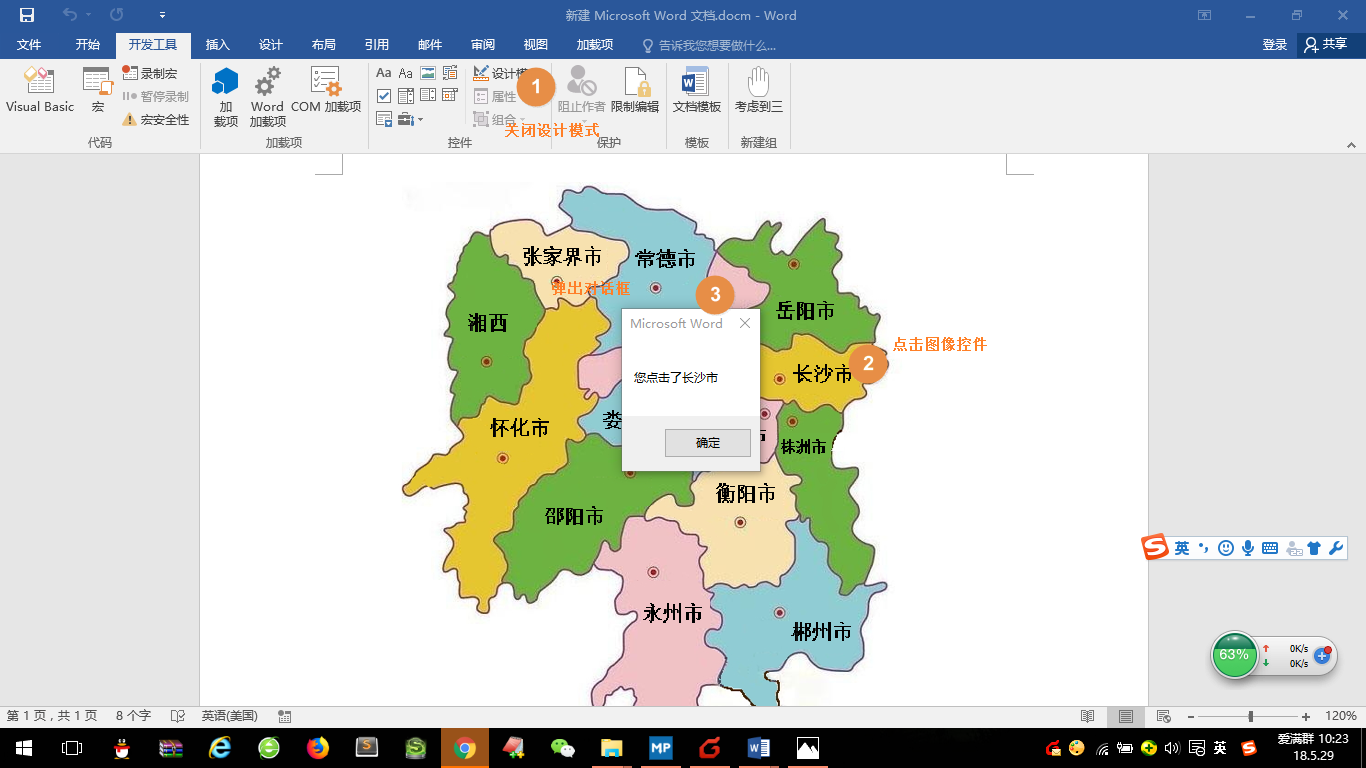Switch to the View (视图) tab
1366x768 pixels.
point(536,45)
